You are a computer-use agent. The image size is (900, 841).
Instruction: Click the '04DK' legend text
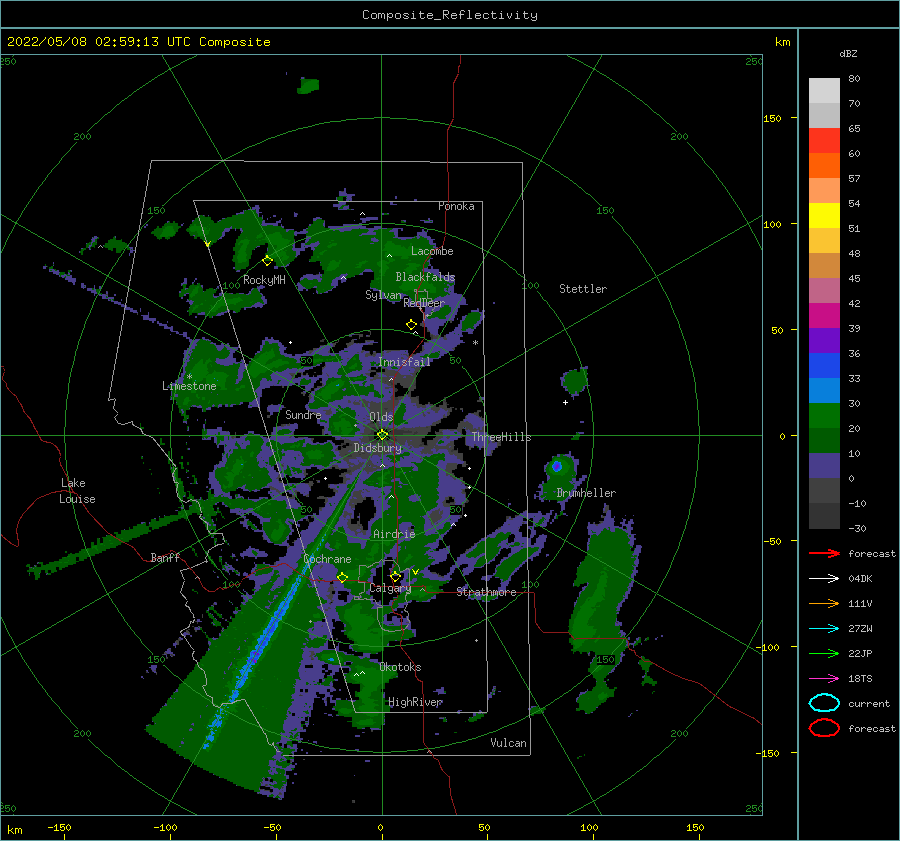860,579
